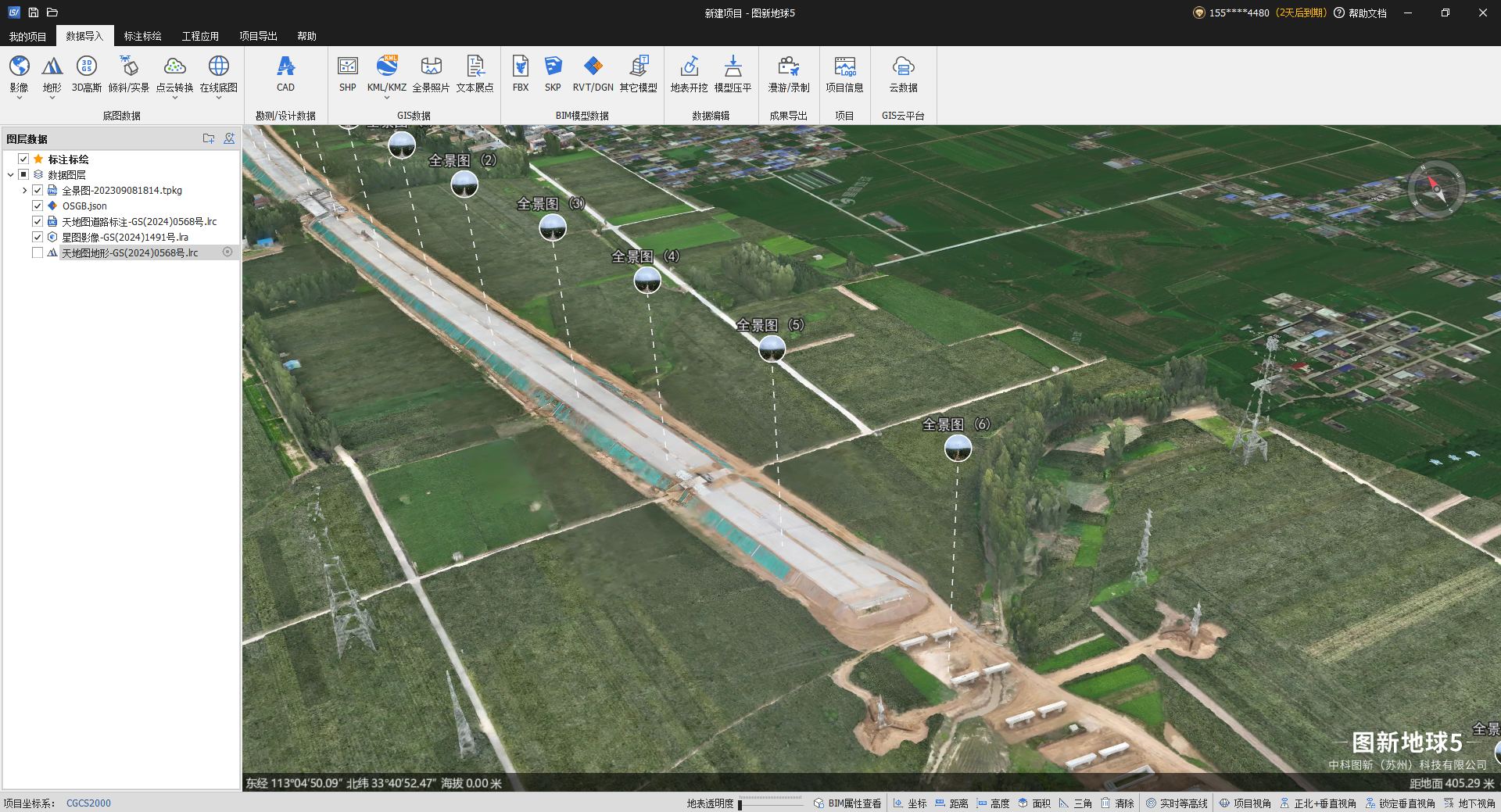Screen dimensions: 1501x812
Task: Enable the 天地图地形 terrain layer checkbox
Action: [38, 252]
